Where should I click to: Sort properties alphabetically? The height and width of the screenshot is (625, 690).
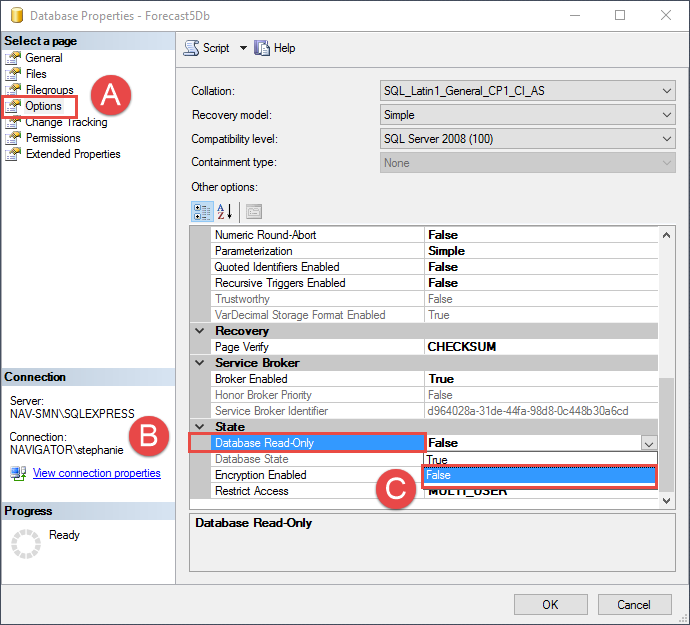tap(225, 211)
